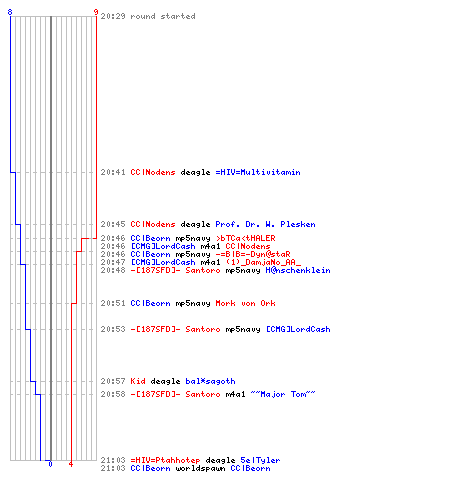
Task: Click killer Kid at 20:57
Action: point(138,381)
